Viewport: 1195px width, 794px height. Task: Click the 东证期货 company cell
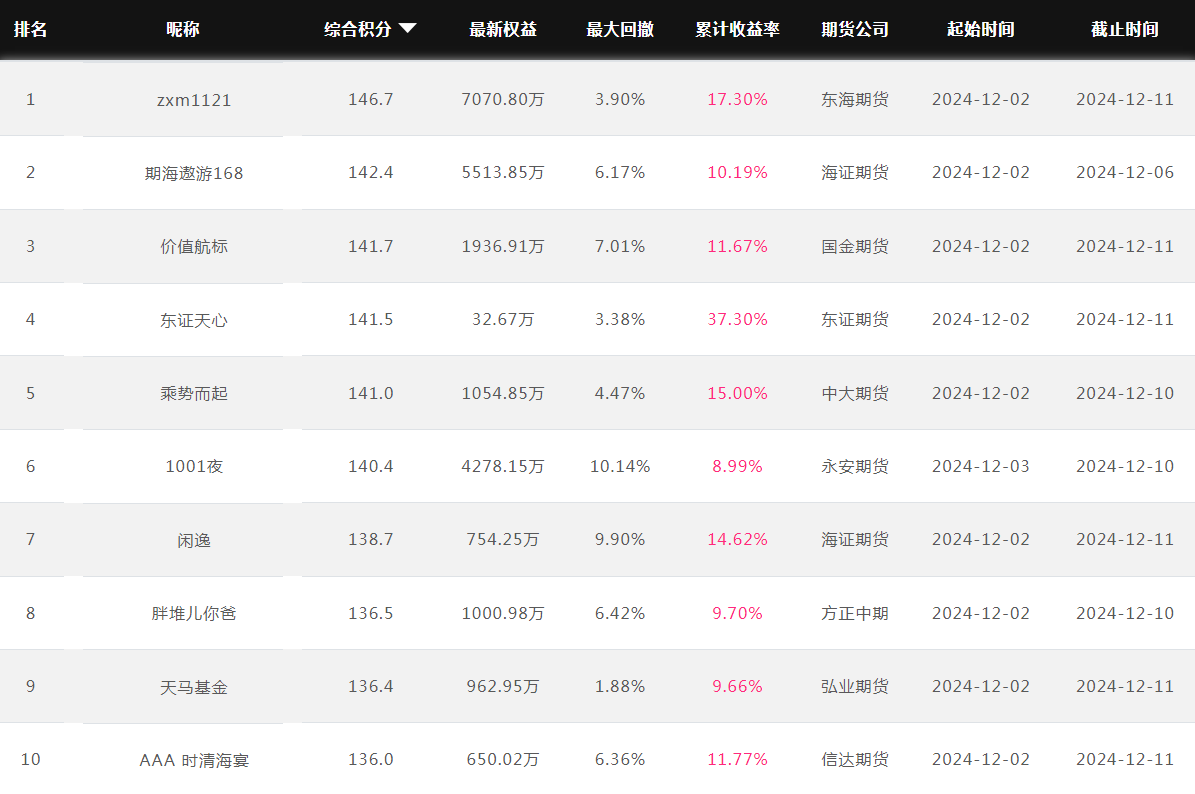coord(854,319)
